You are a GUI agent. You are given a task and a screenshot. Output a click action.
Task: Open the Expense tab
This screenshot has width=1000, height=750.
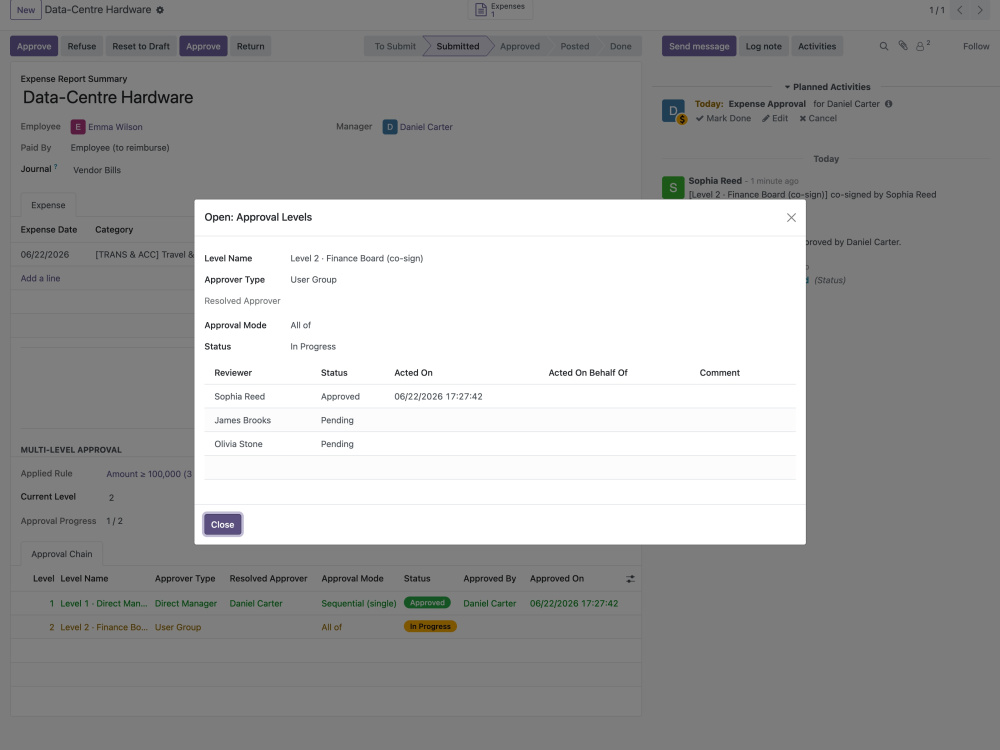click(48, 205)
